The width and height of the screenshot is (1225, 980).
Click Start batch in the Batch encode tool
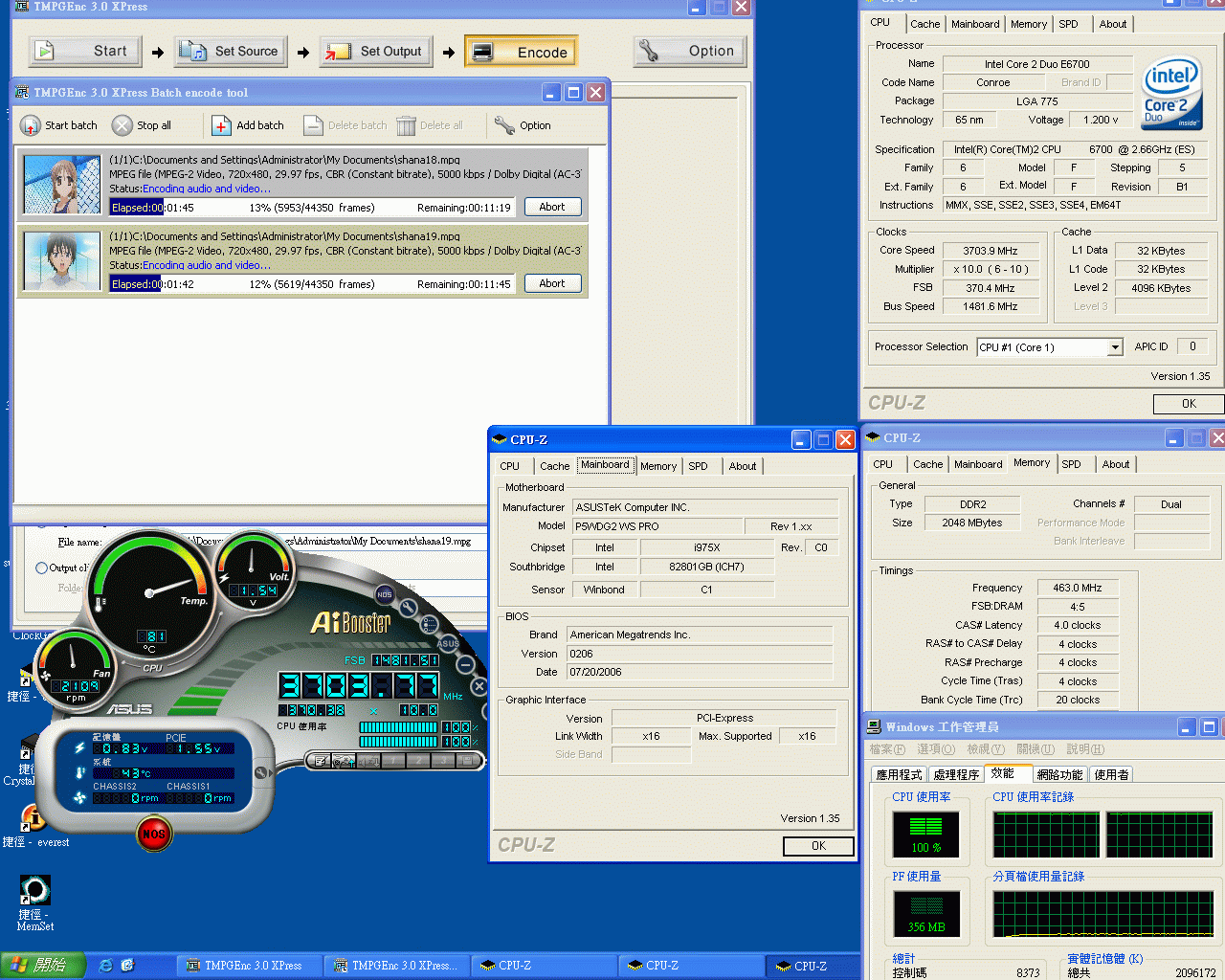59,125
